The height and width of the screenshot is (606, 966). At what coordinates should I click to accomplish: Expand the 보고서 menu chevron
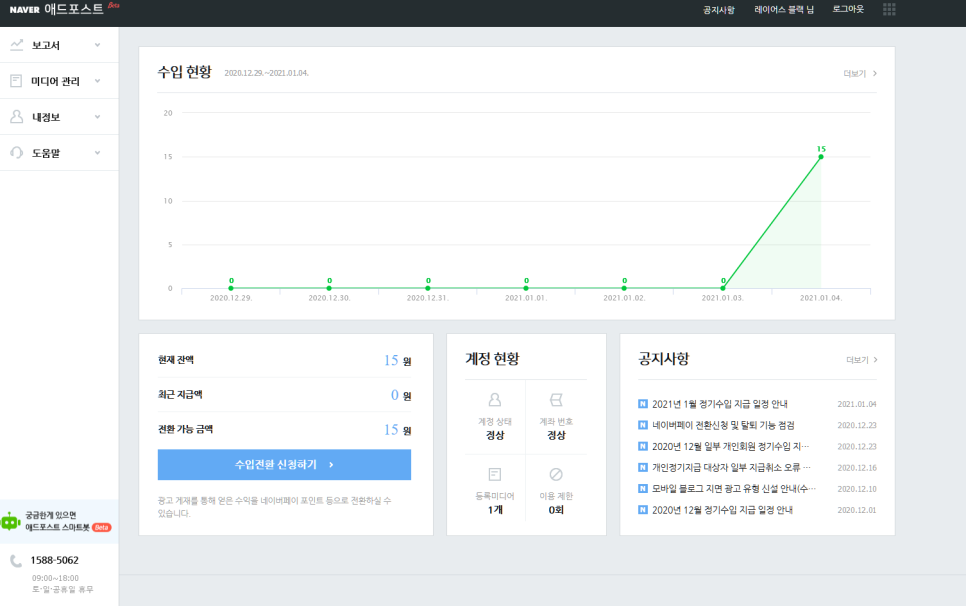coord(97,45)
